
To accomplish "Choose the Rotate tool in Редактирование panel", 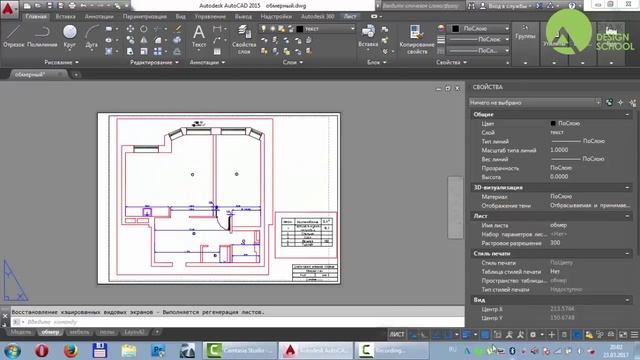I will click(x=144, y=29).
